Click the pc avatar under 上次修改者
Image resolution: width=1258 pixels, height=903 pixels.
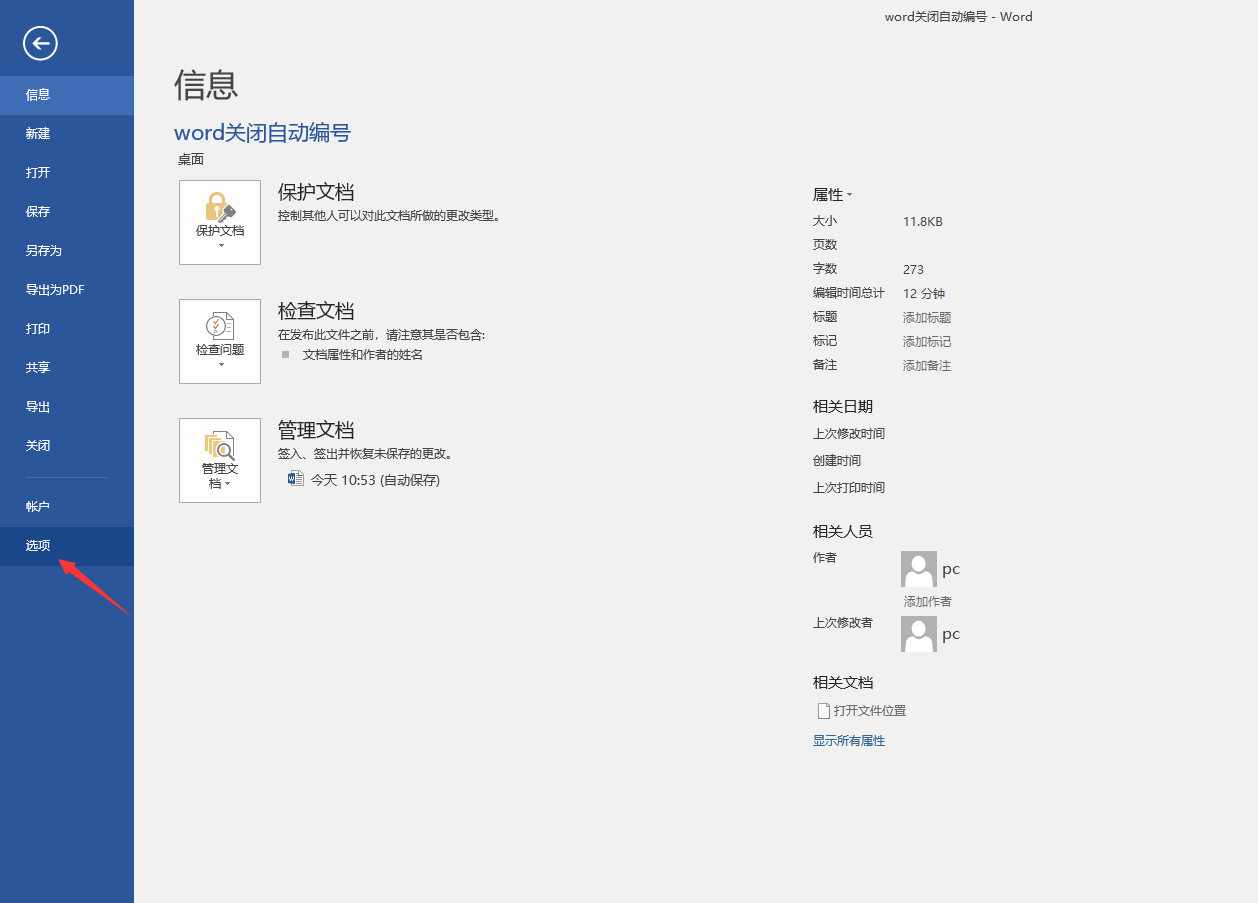[x=919, y=634]
